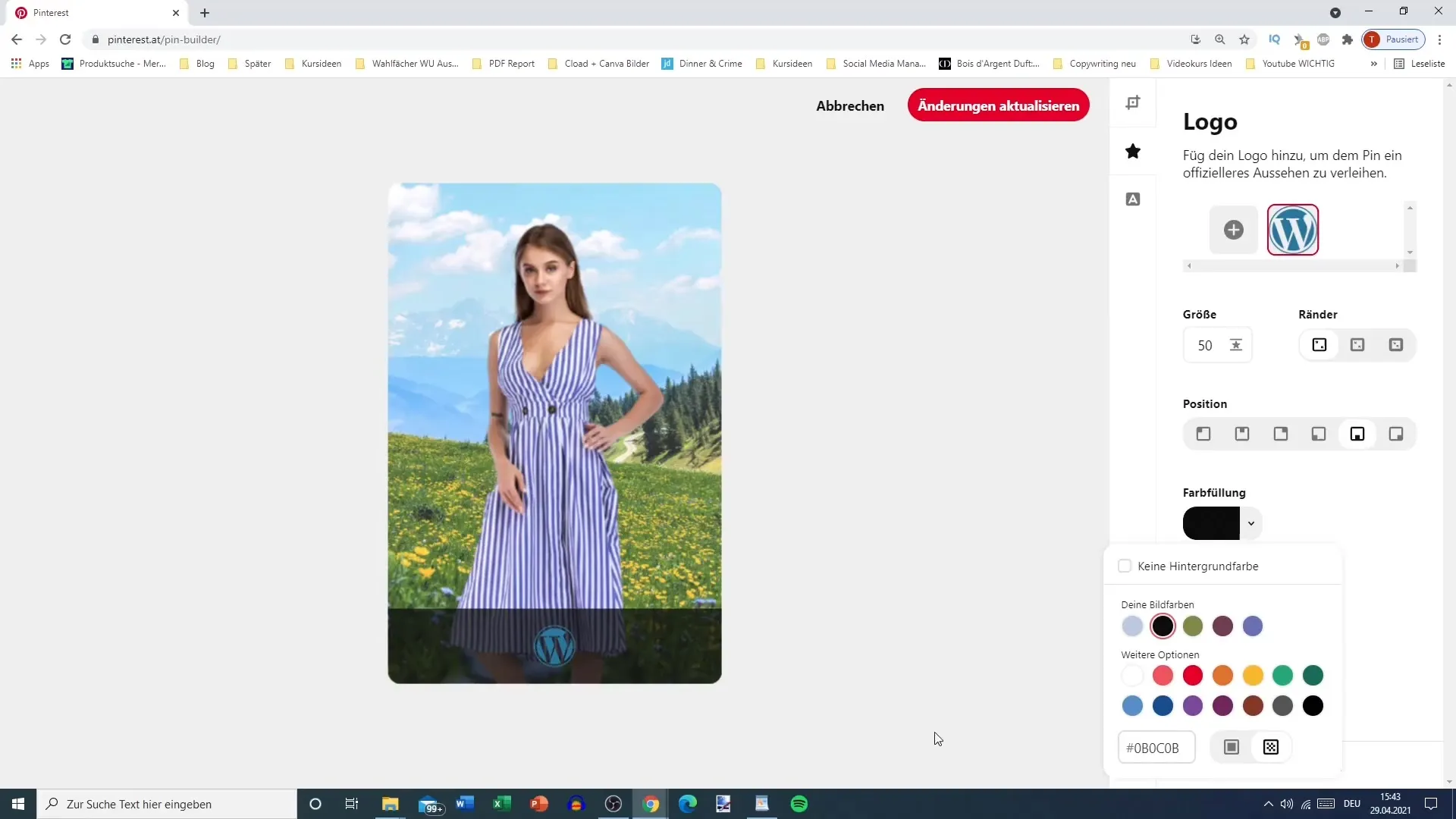This screenshot has height=819, width=1456.
Task: Open the crop tool in the sidebar
Action: coord(1133,103)
